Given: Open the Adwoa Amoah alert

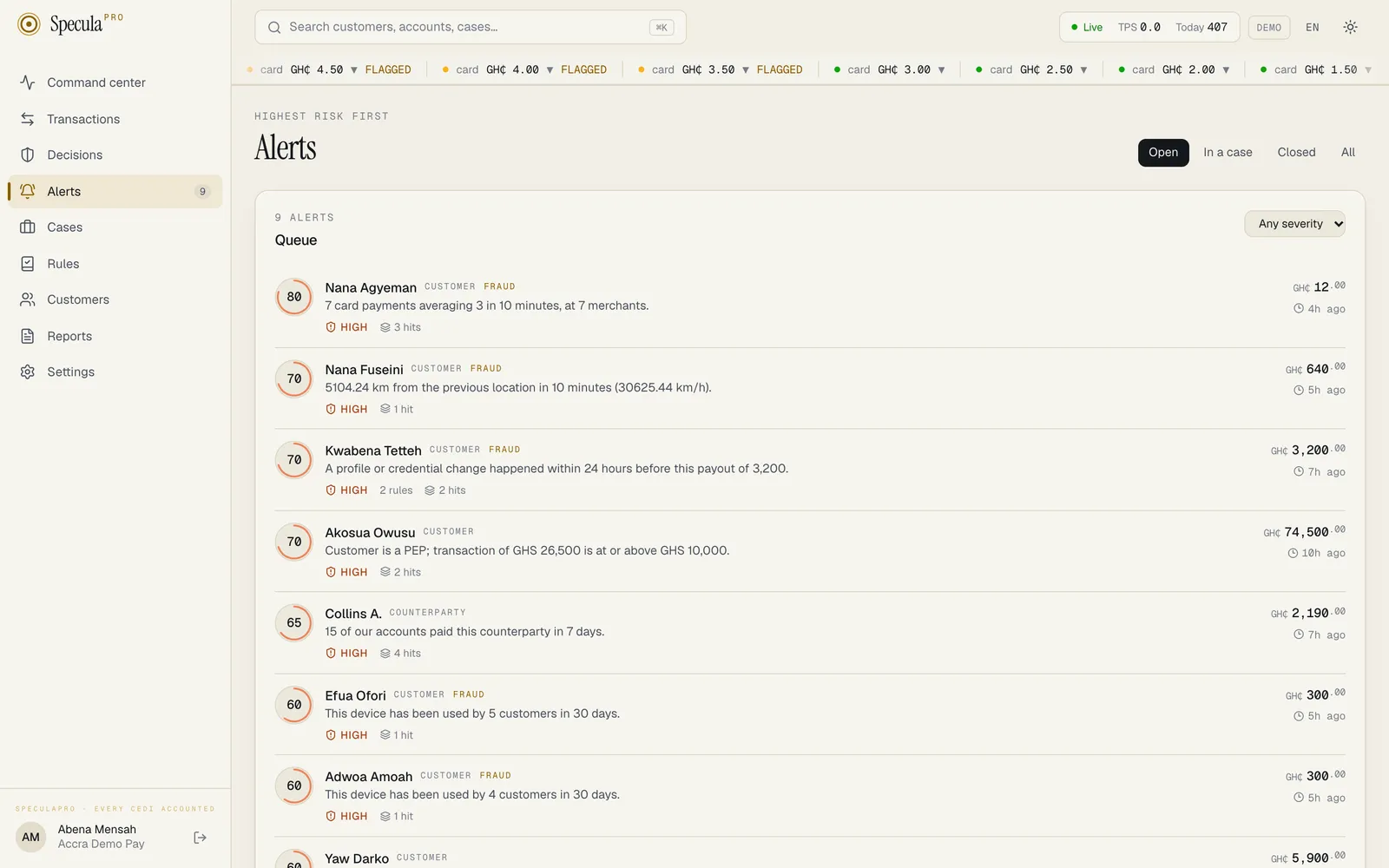Looking at the screenshot, I should [x=810, y=796].
